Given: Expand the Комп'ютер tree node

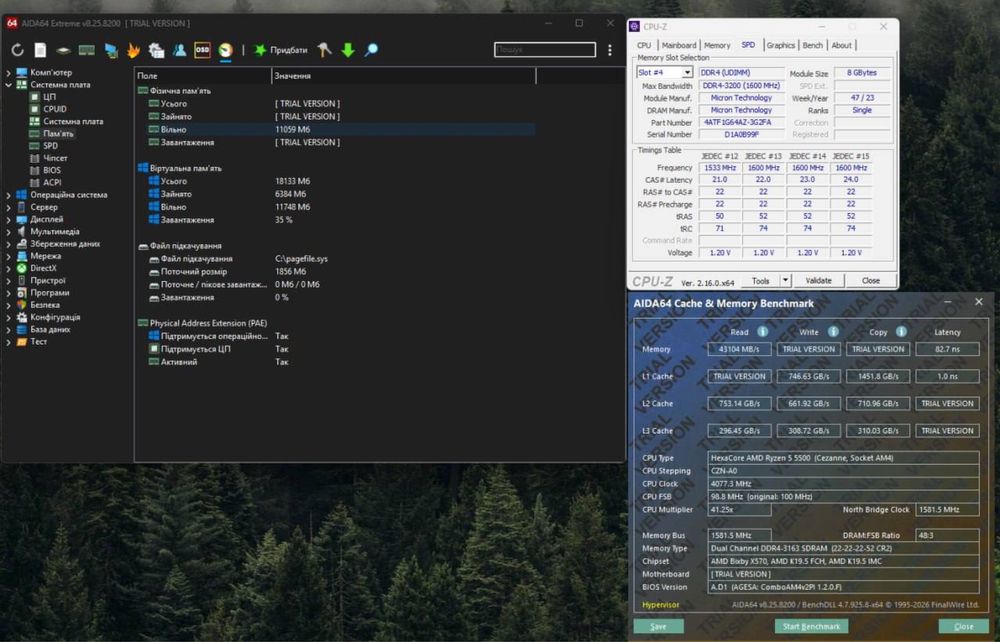Looking at the screenshot, I should click(x=8, y=73).
